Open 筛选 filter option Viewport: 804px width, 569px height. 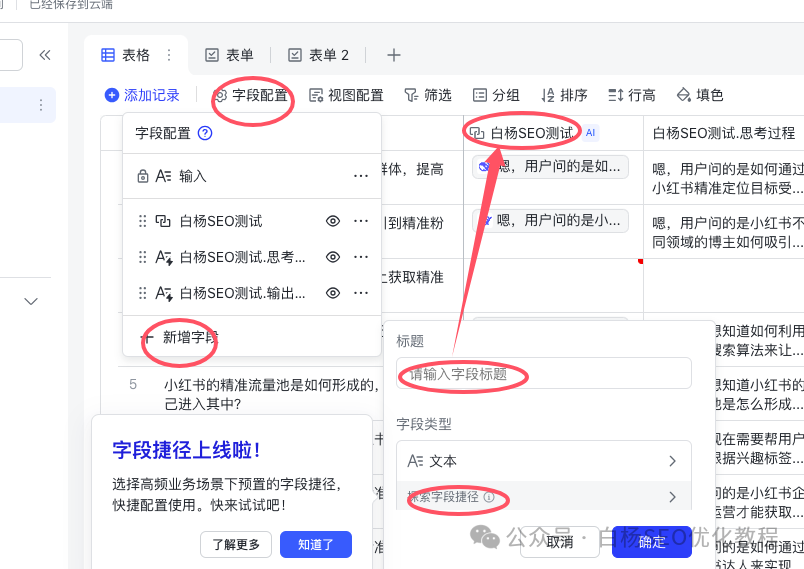pos(428,95)
